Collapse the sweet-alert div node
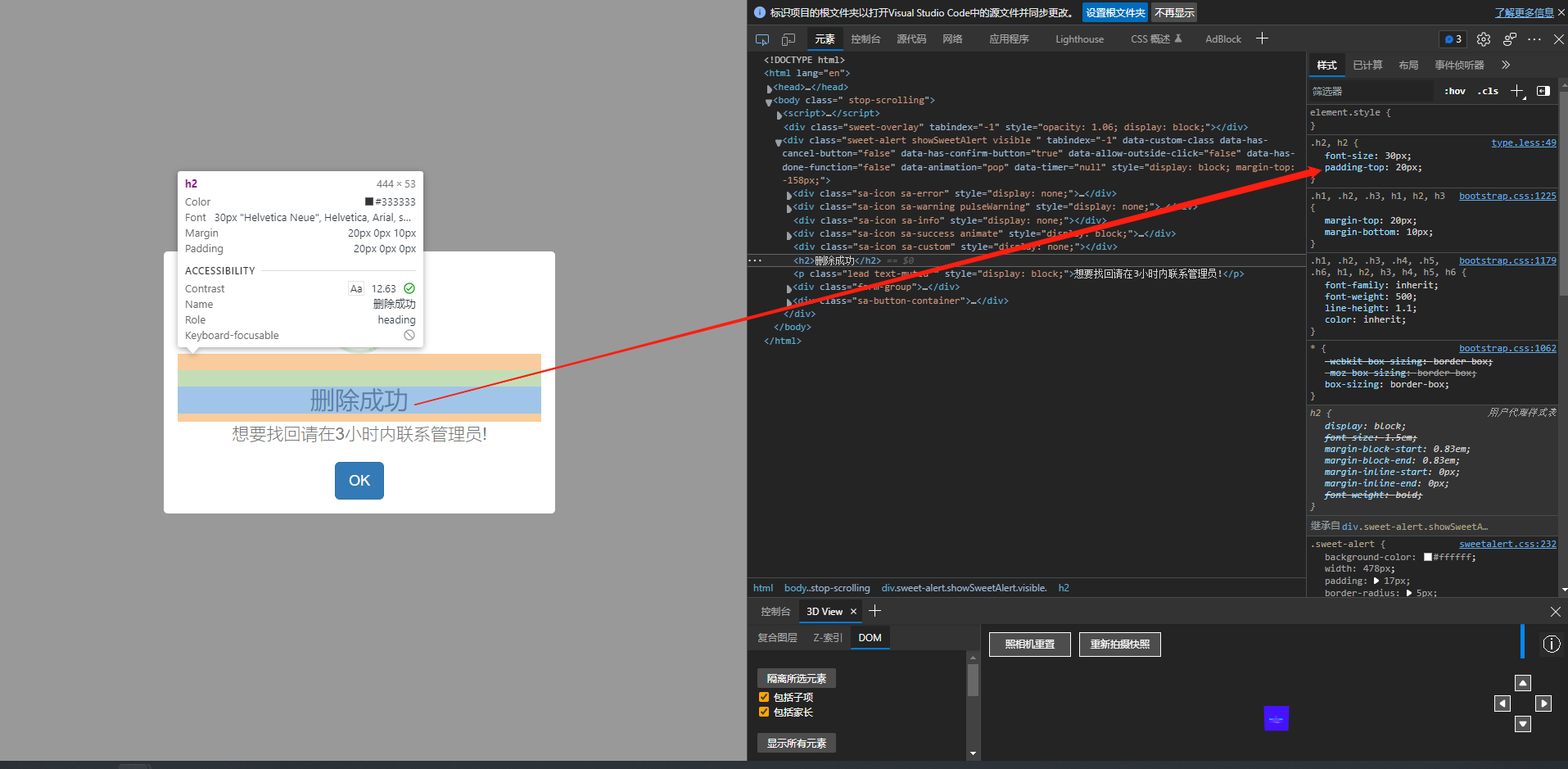The image size is (1568, 769). pyautogui.click(x=779, y=142)
